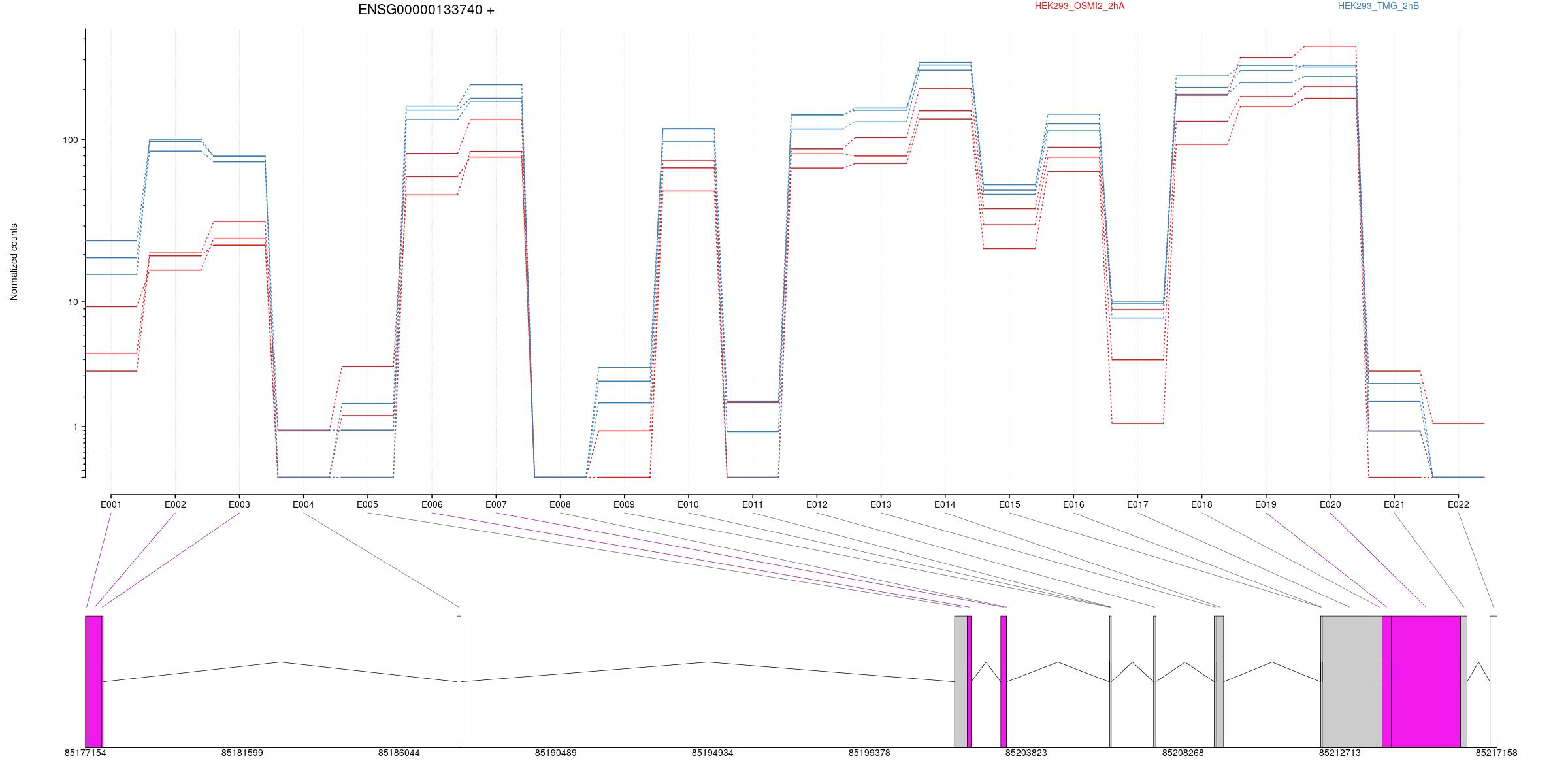This screenshot has height=784, width=1568.
Task: Click the large magenta exon near 85212713
Action: coord(1426,681)
